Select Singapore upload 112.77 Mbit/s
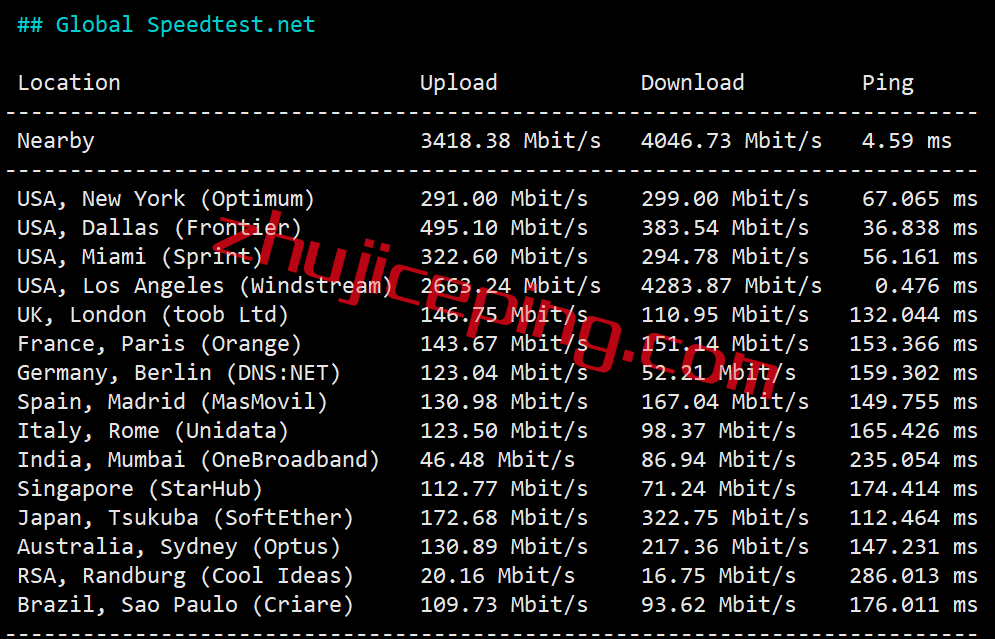Image resolution: width=995 pixels, height=639 pixels. pos(504,489)
